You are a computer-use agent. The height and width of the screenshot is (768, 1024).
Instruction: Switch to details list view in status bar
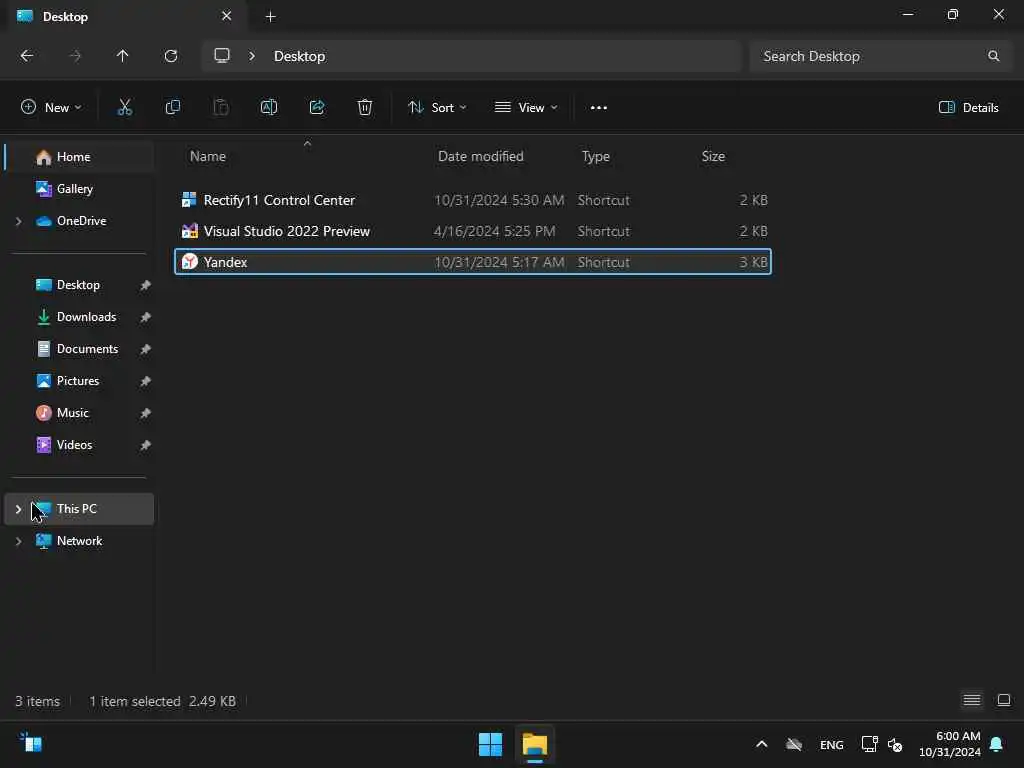pos(972,701)
